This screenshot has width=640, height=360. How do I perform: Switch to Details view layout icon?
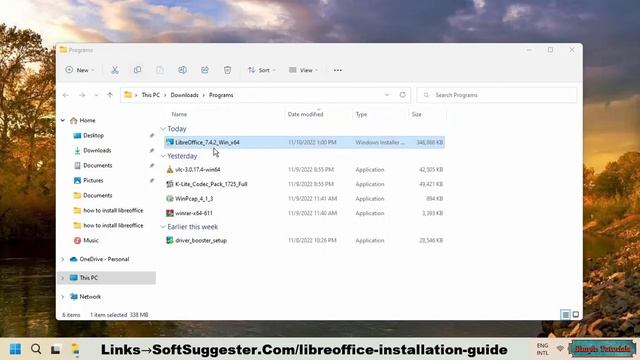click(566, 314)
